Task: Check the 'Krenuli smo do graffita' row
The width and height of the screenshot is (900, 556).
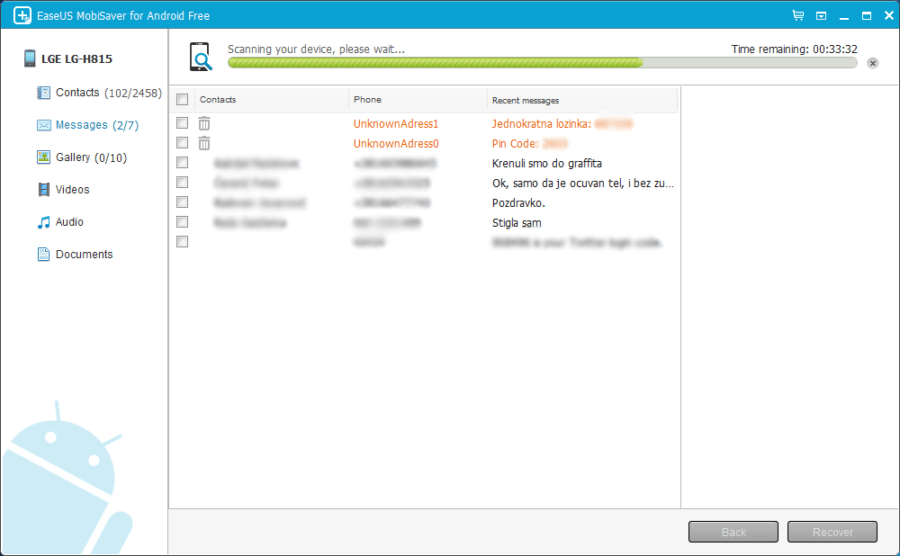Action: (x=182, y=162)
